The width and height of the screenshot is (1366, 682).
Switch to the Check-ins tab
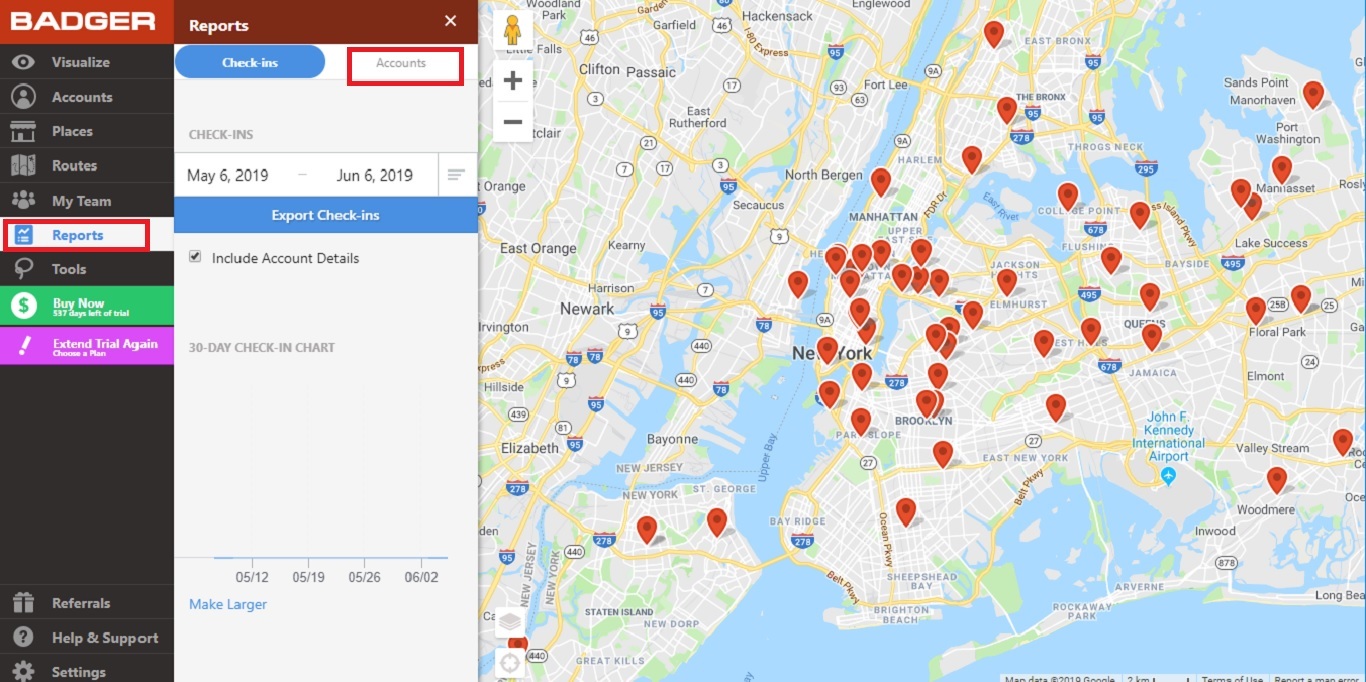point(250,62)
